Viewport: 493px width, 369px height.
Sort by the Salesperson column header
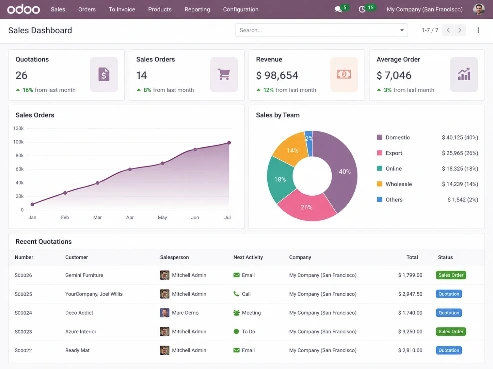[x=174, y=257]
